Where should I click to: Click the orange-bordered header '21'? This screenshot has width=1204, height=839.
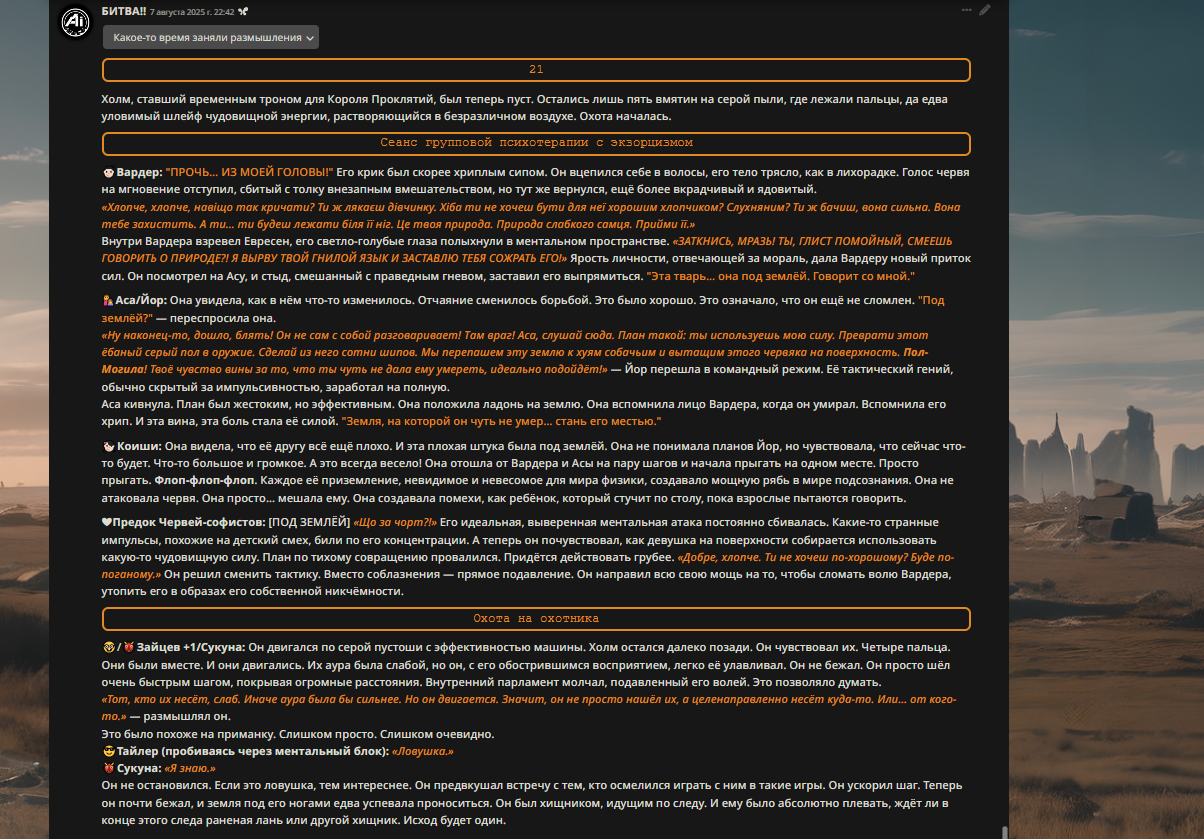pyautogui.click(x=536, y=70)
